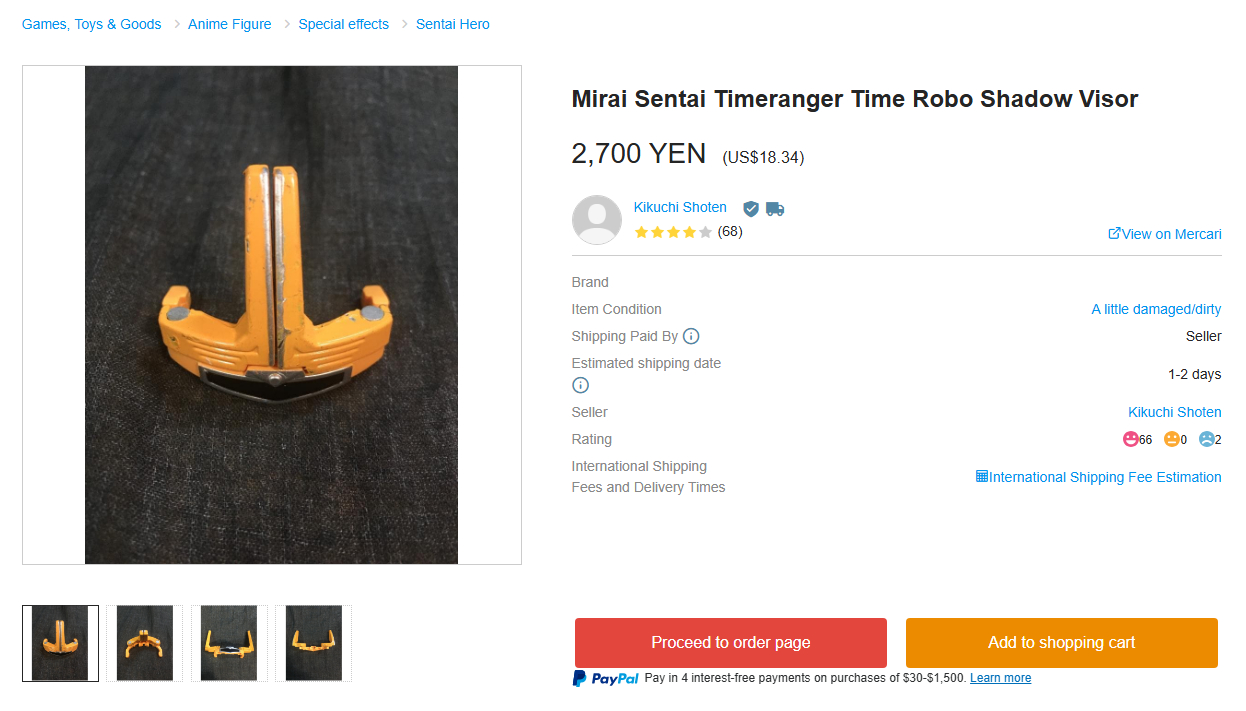1246x711 pixels.
Task: Open International Shipping Fee Estimation link
Action: (1098, 477)
